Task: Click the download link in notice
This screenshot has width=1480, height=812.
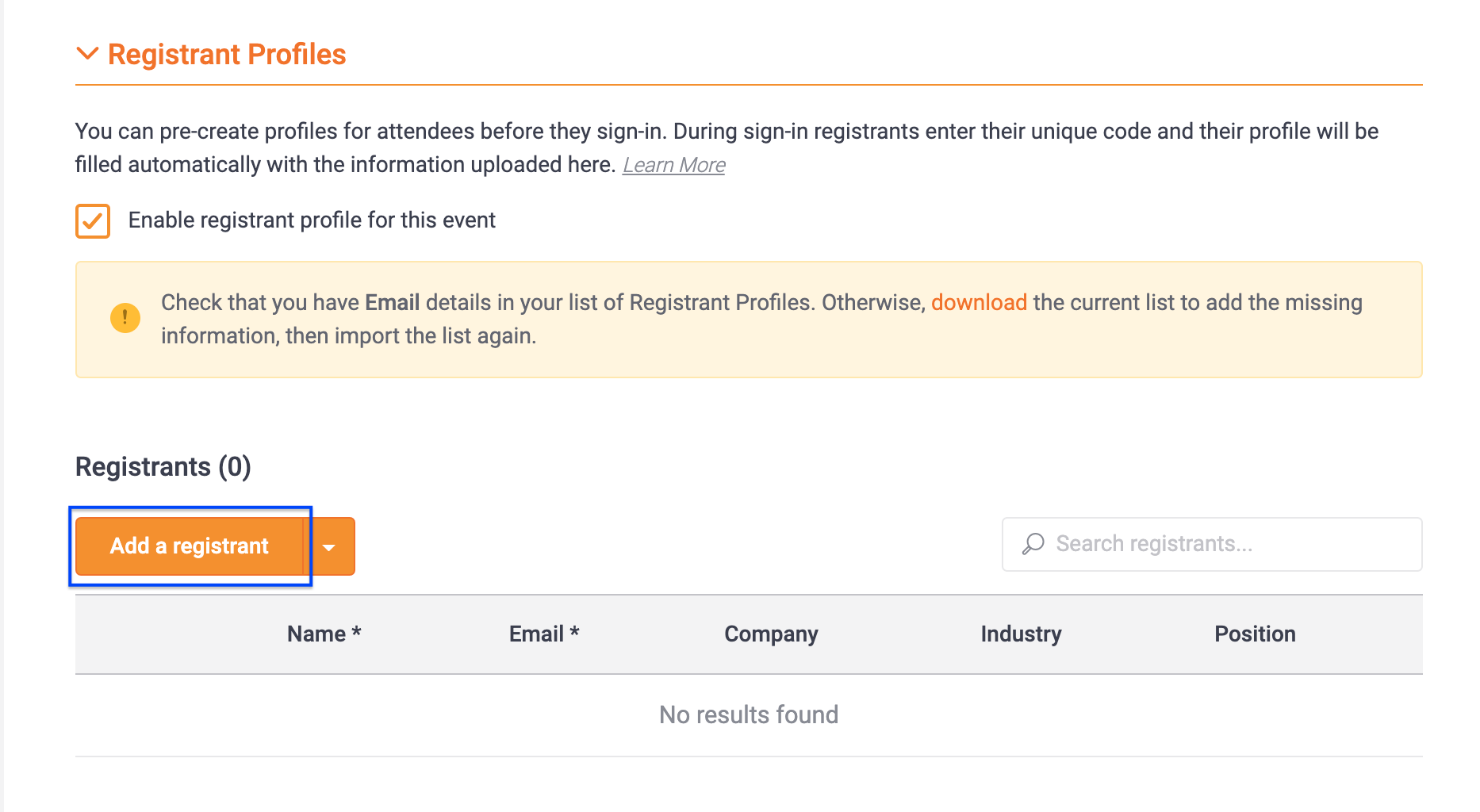Action: [979, 302]
